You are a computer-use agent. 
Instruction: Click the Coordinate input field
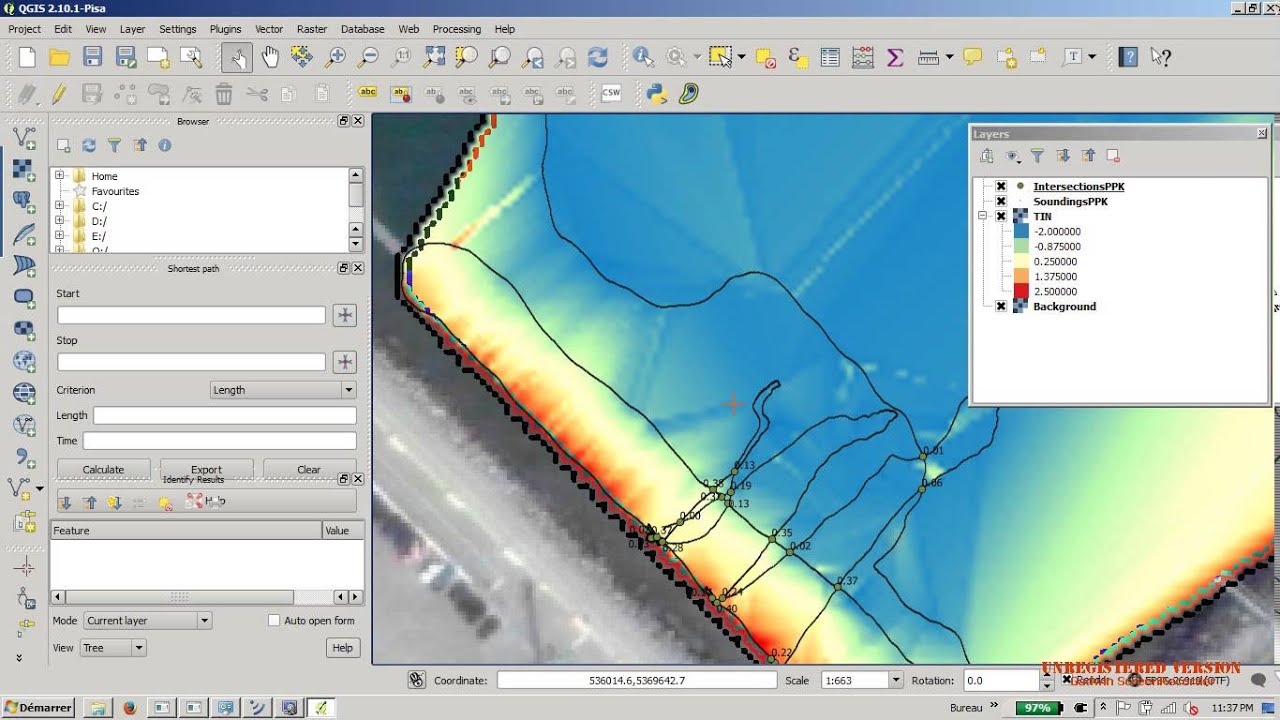pyautogui.click(x=637, y=680)
